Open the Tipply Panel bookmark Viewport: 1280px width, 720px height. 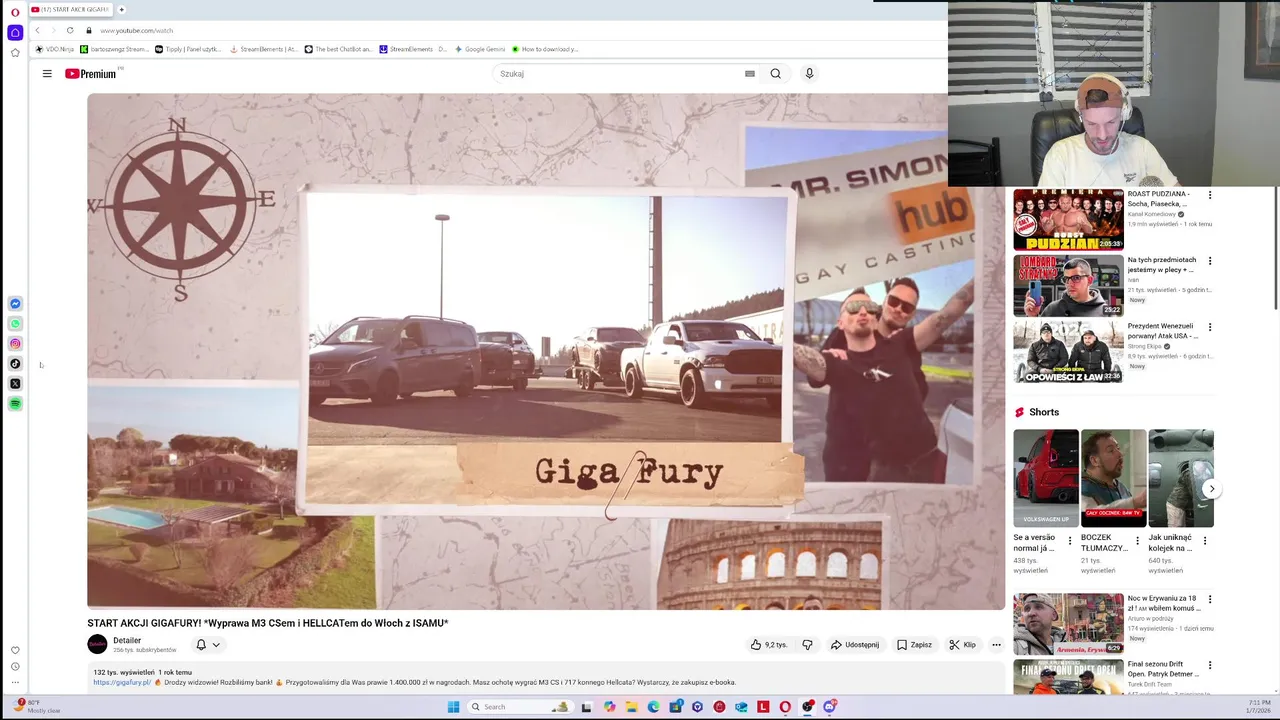(188, 49)
